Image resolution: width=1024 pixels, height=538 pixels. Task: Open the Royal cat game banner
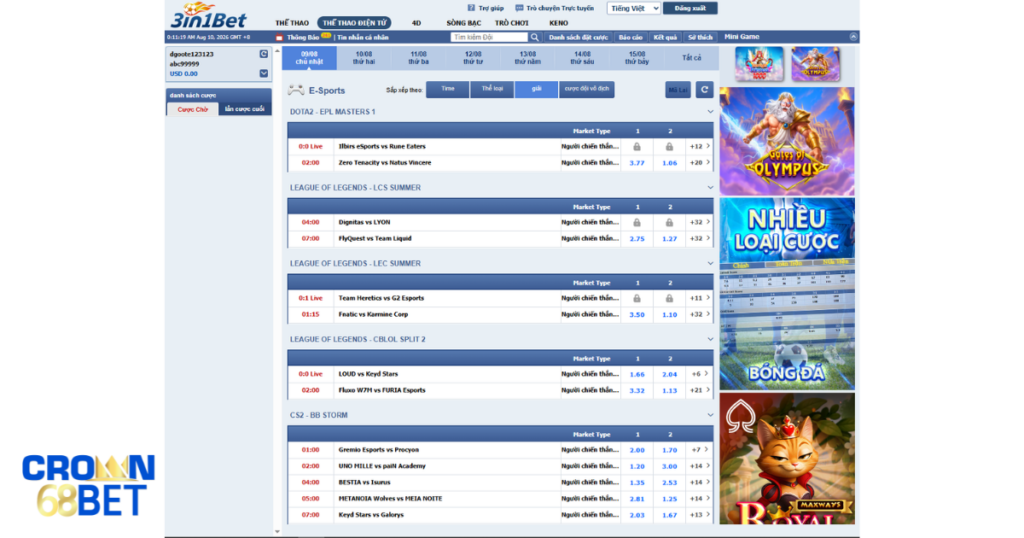[x=787, y=458]
